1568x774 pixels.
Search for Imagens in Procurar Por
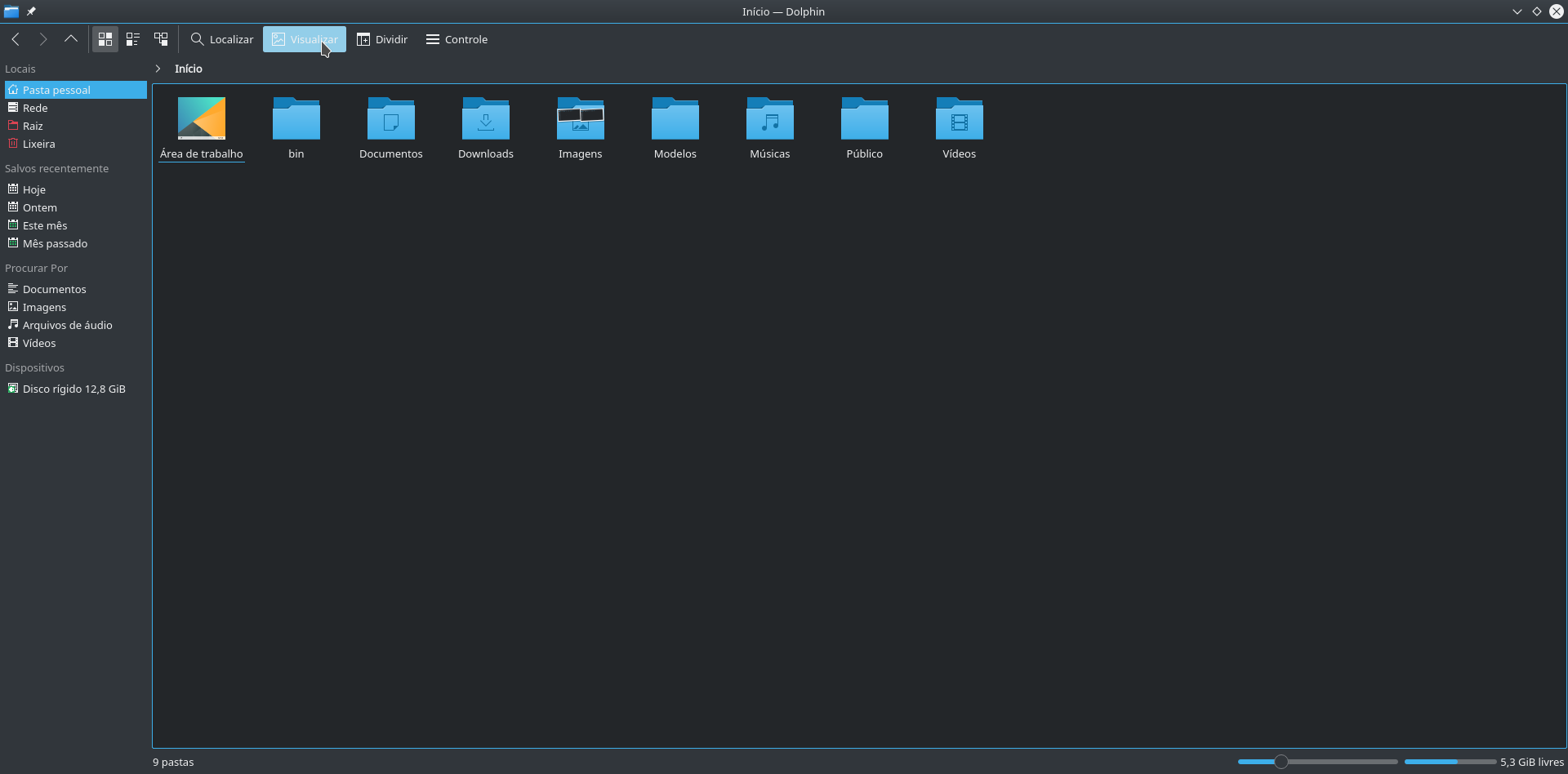(x=76, y=307)
